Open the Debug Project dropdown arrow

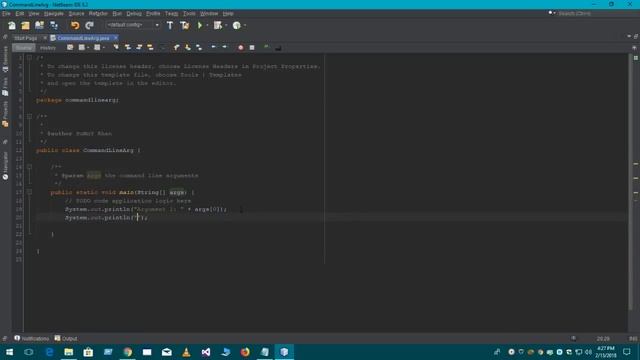226,25
